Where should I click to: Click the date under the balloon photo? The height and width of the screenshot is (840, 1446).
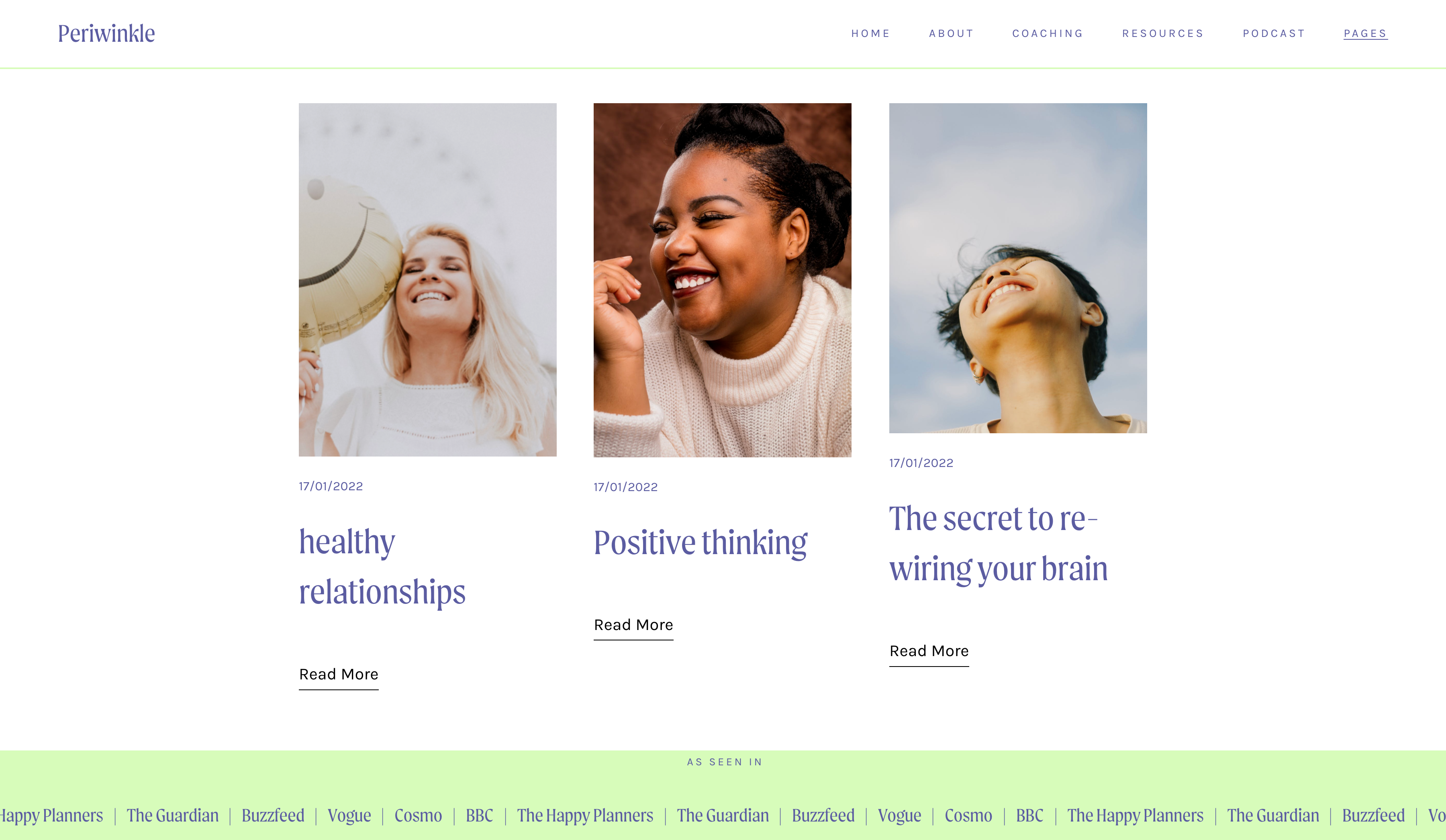(331, 486)
